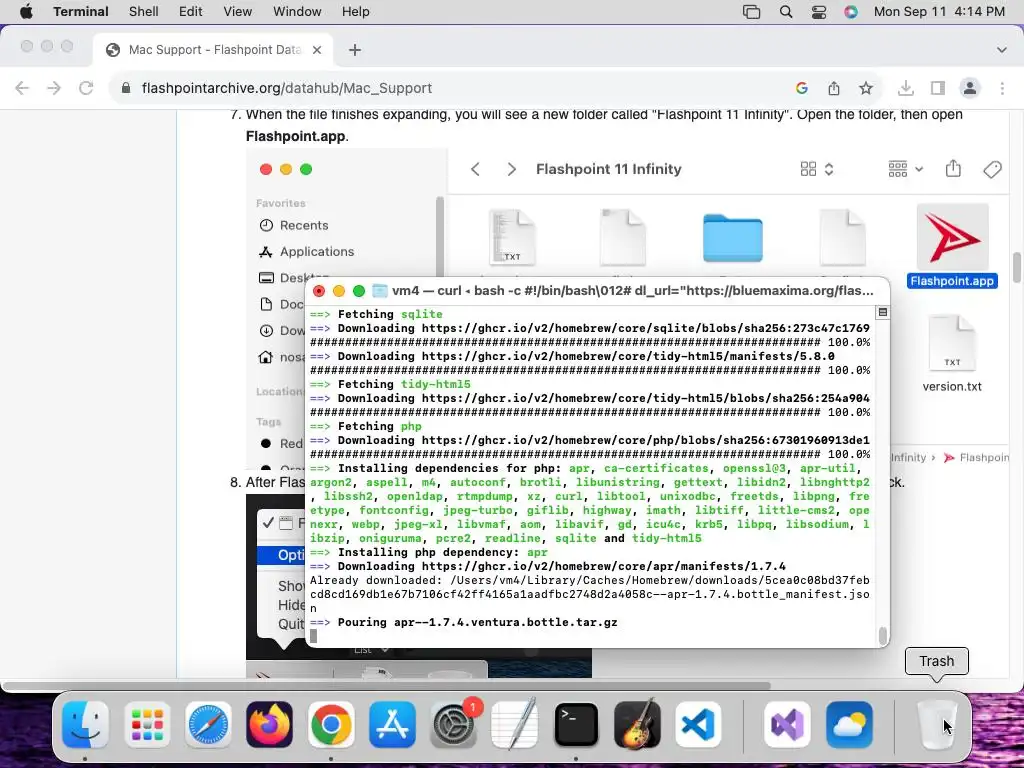The image size is (1024, 768).
Task: Click the page horizontal scrollbar
Action: pyautogui.click(x=387, y=686)
